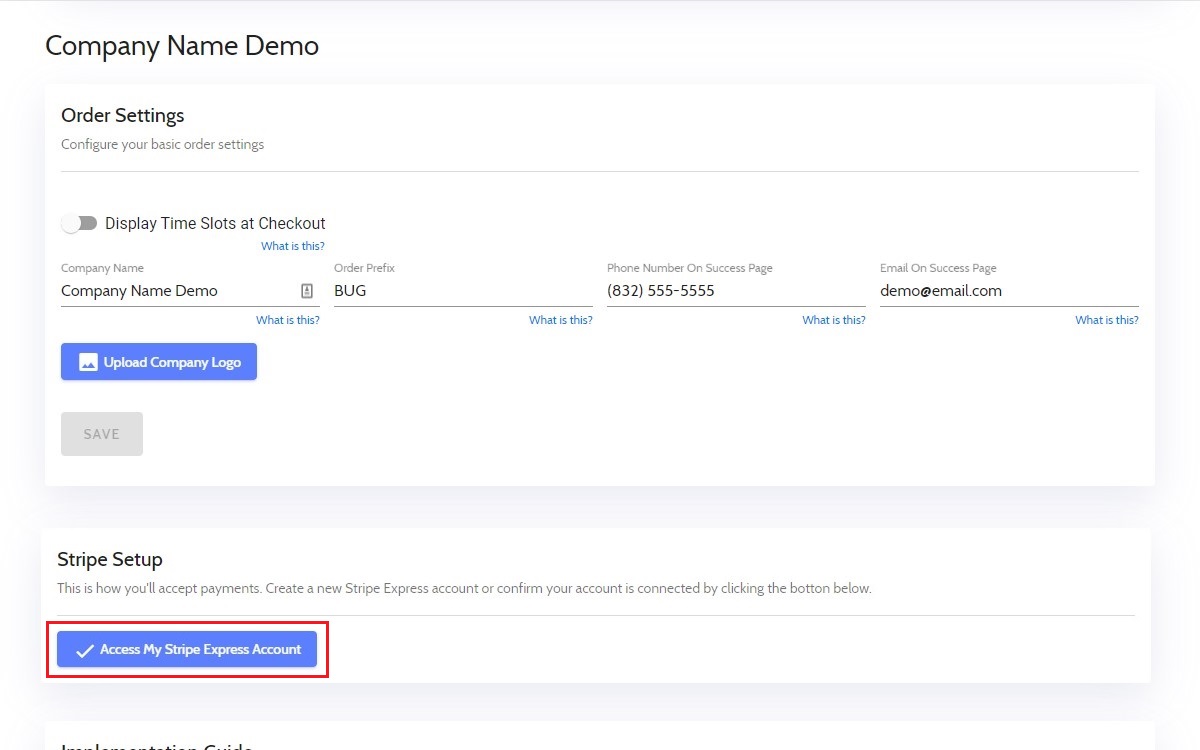Toggle Display Time Slots at Checkout switch

click(79, 223)
